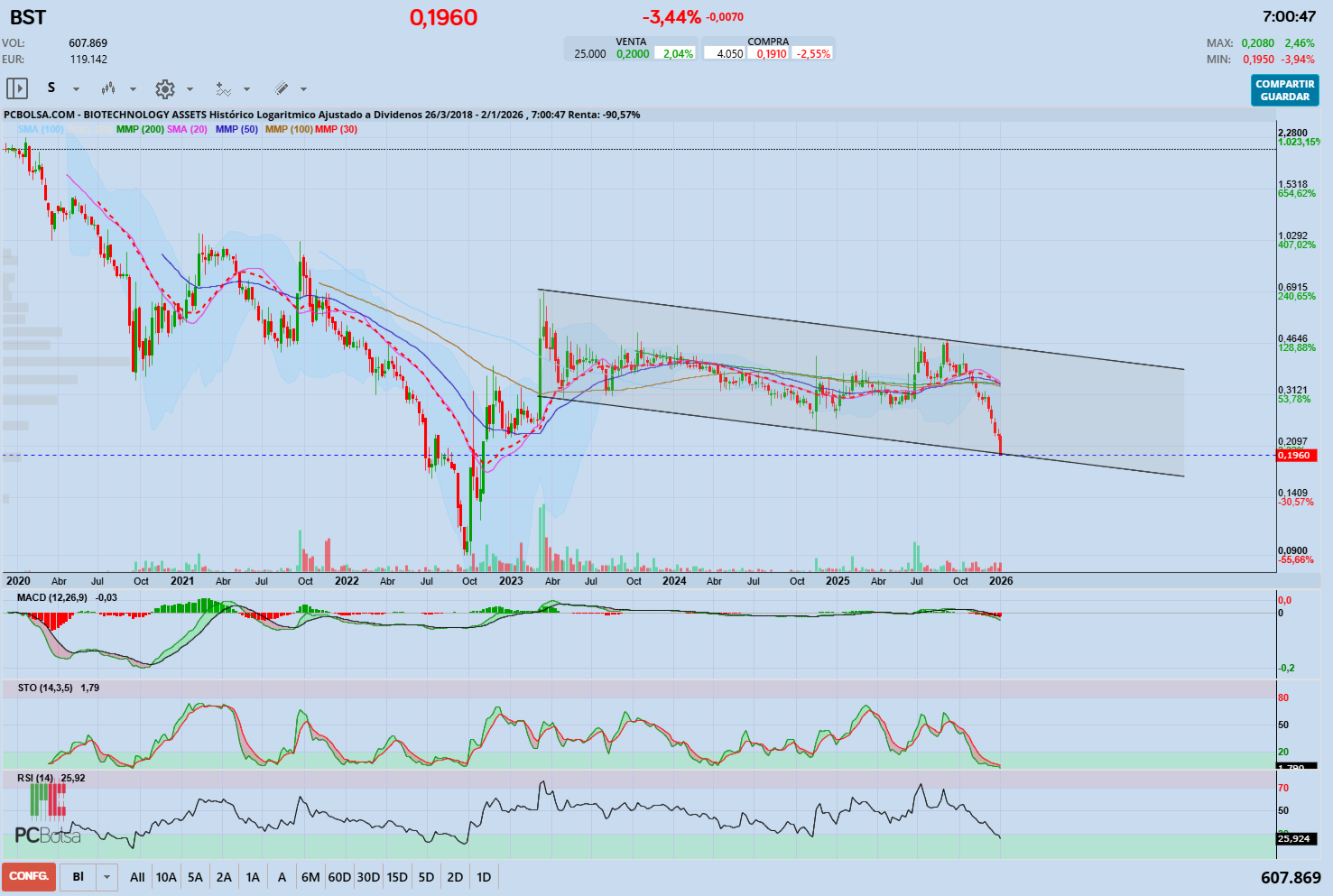Select the 5A timeframe tab
1333x896 pixels.
click(x=194, y=876)
